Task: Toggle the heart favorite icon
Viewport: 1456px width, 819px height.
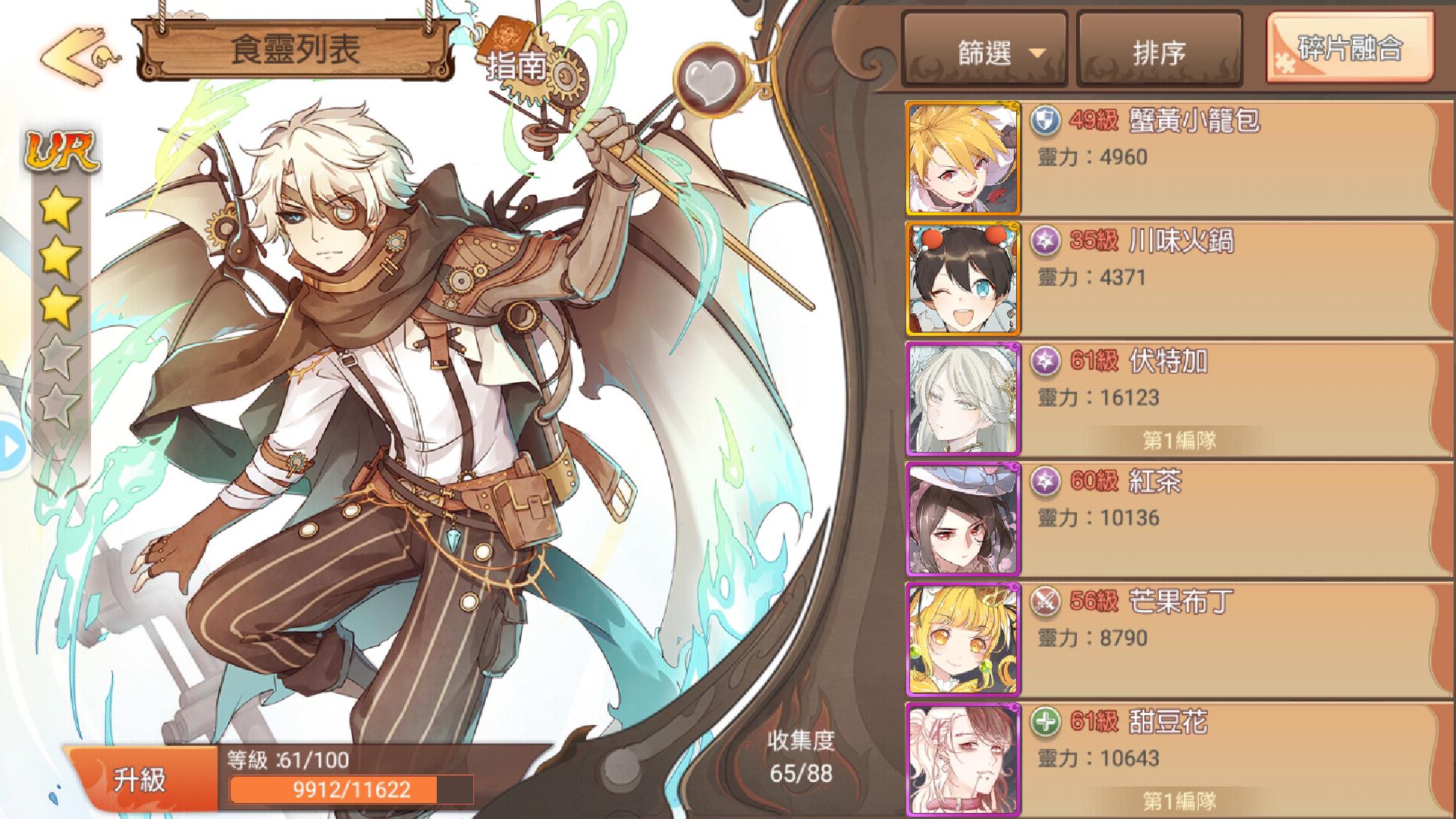Action: (x=705, y=77)
